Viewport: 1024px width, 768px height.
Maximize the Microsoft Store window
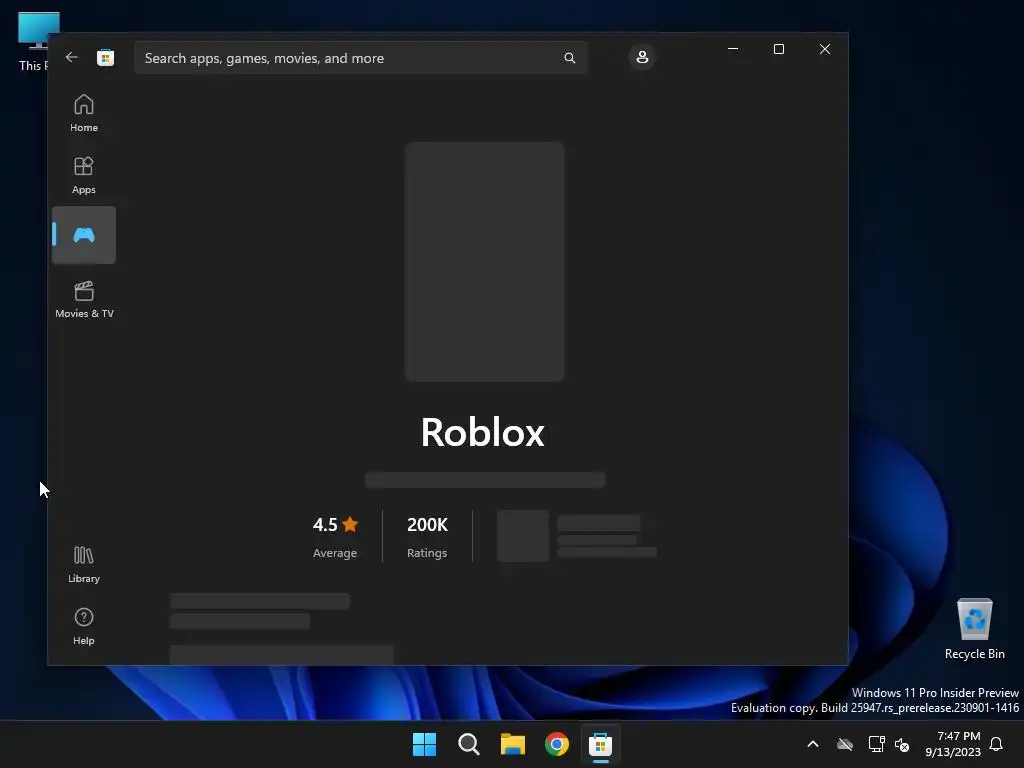[x=778, y=49]
